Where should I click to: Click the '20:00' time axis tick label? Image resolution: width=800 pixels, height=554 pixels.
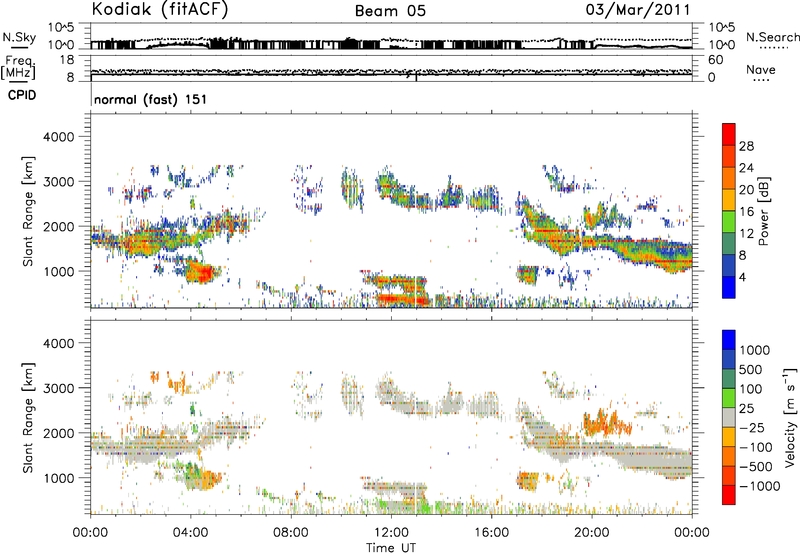(591, 533)
